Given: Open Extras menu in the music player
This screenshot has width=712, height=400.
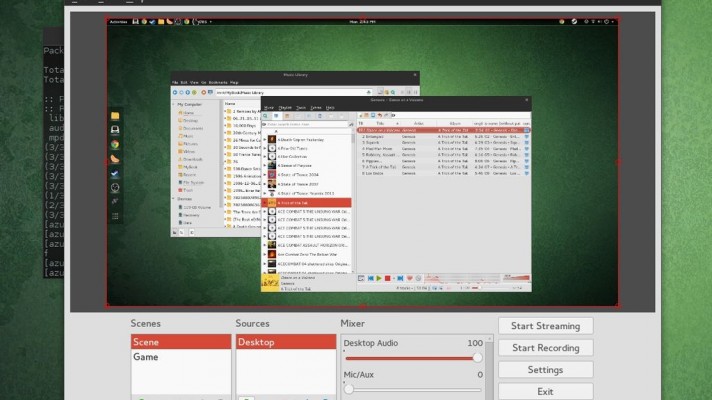Looking at the screenshot, I should click(x=316, y=108).
